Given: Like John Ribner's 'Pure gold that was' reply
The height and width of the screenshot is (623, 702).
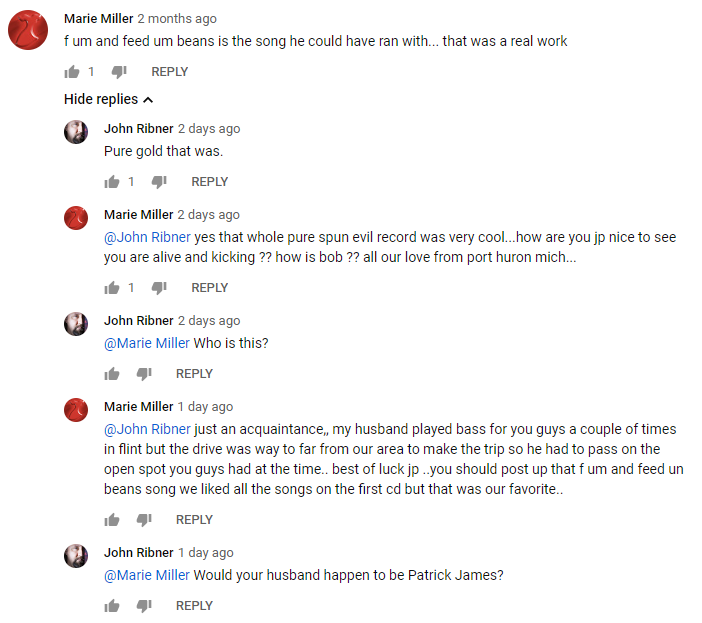Looking at the screenshot, I should click(x=112, y=182).
